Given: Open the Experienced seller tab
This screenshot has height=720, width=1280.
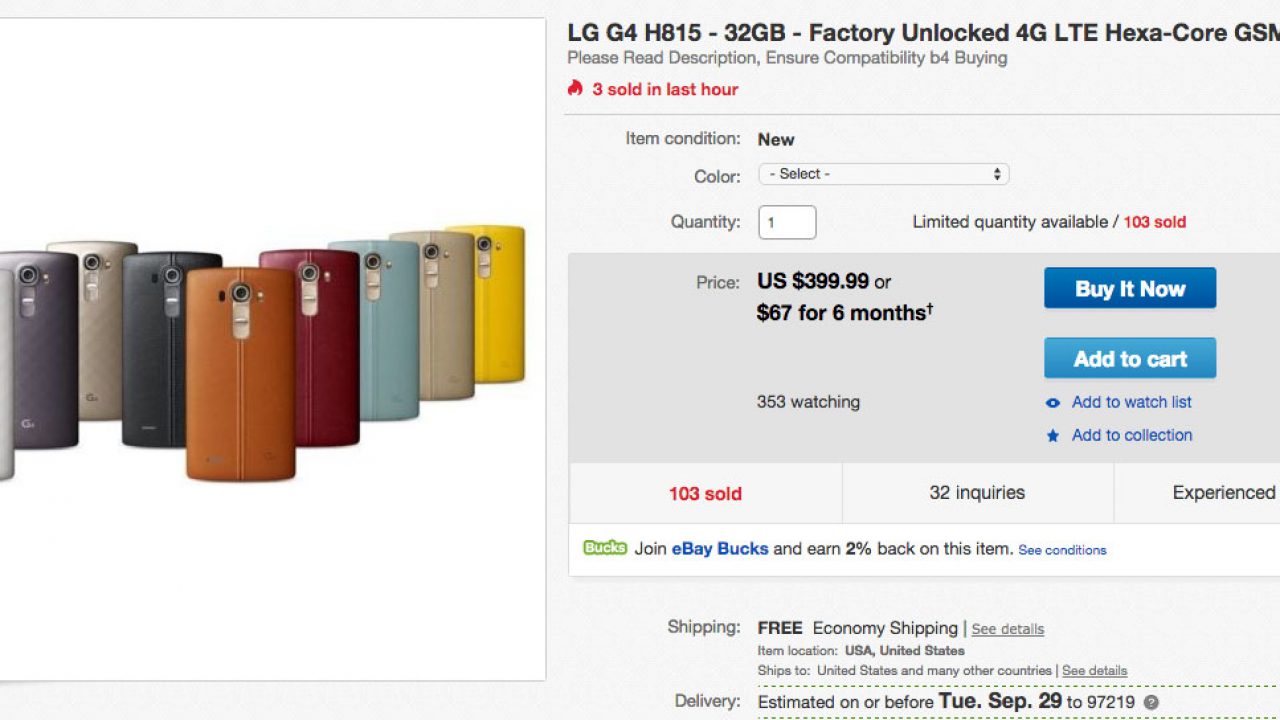Looking at the screenshot, I should (1223, 492).
